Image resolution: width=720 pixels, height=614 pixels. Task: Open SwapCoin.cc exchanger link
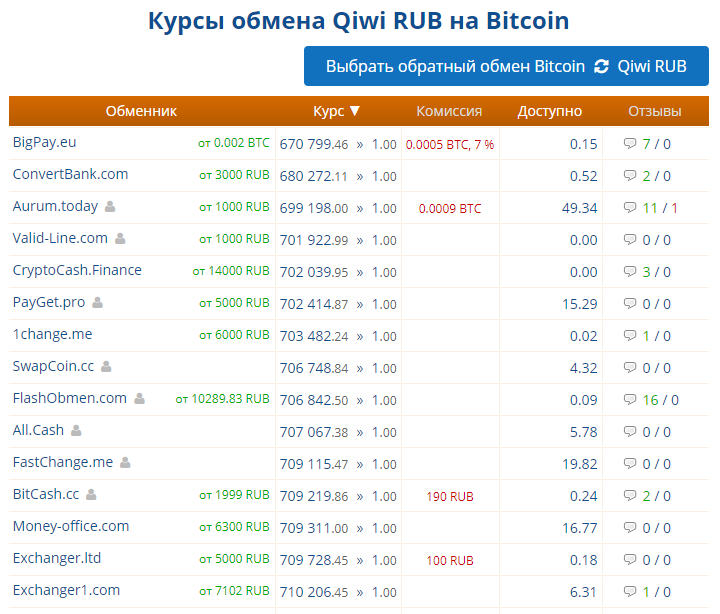pos(53,366)
